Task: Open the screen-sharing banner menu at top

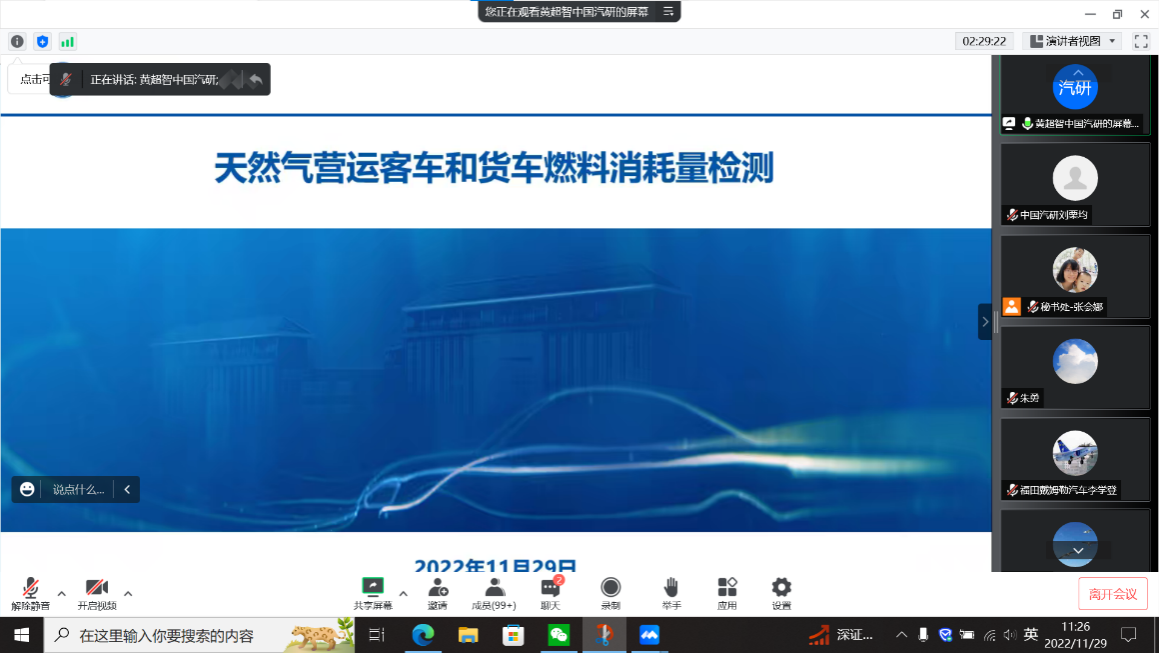Action: (x=668, y=11)
